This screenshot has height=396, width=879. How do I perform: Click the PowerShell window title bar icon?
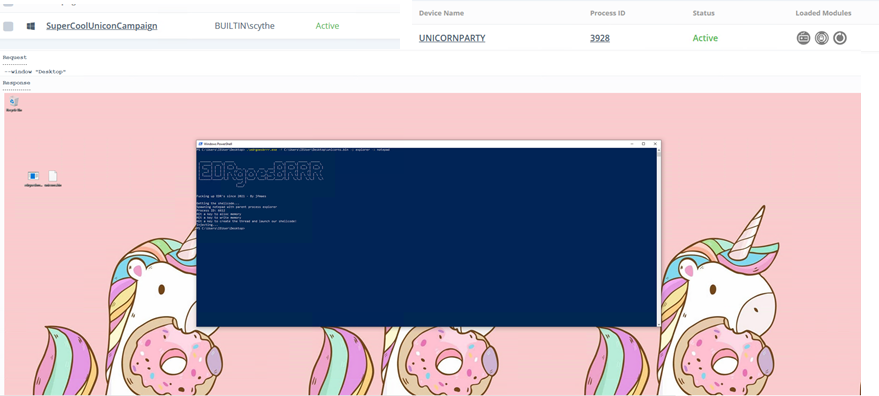pyautogui.click(x=200, y=144)
